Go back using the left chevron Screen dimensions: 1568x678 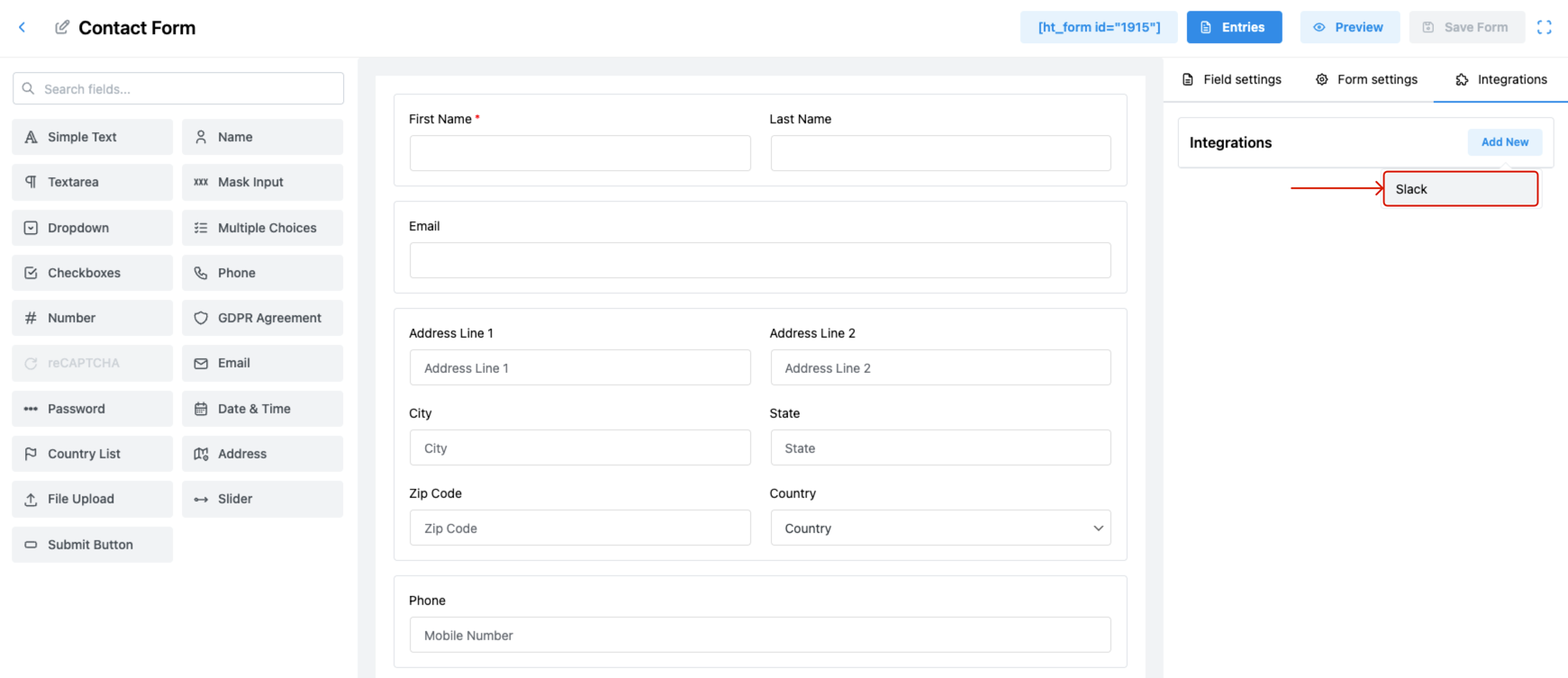pyautogui.click(x=22, y=27)
